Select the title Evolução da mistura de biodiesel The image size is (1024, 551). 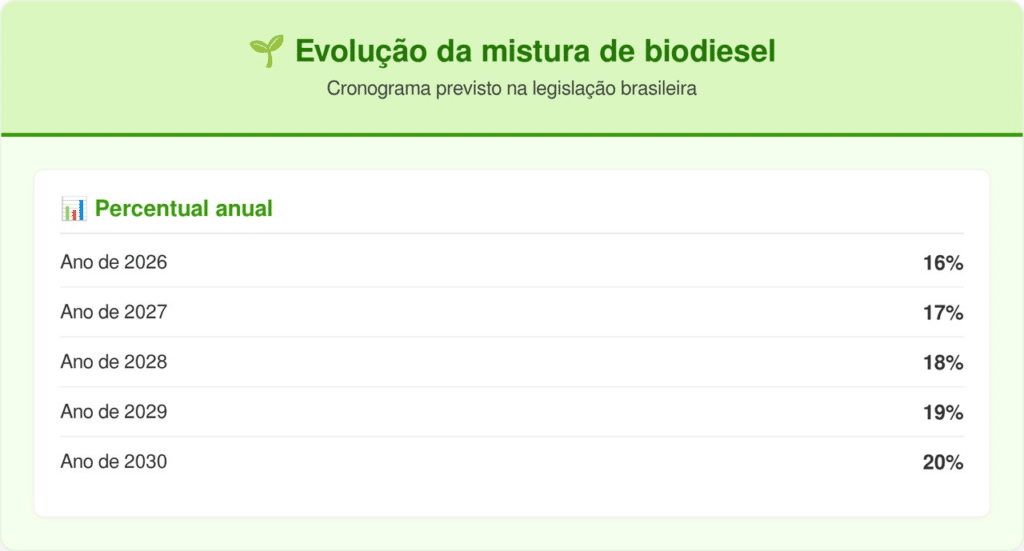(x=535, y=51)
